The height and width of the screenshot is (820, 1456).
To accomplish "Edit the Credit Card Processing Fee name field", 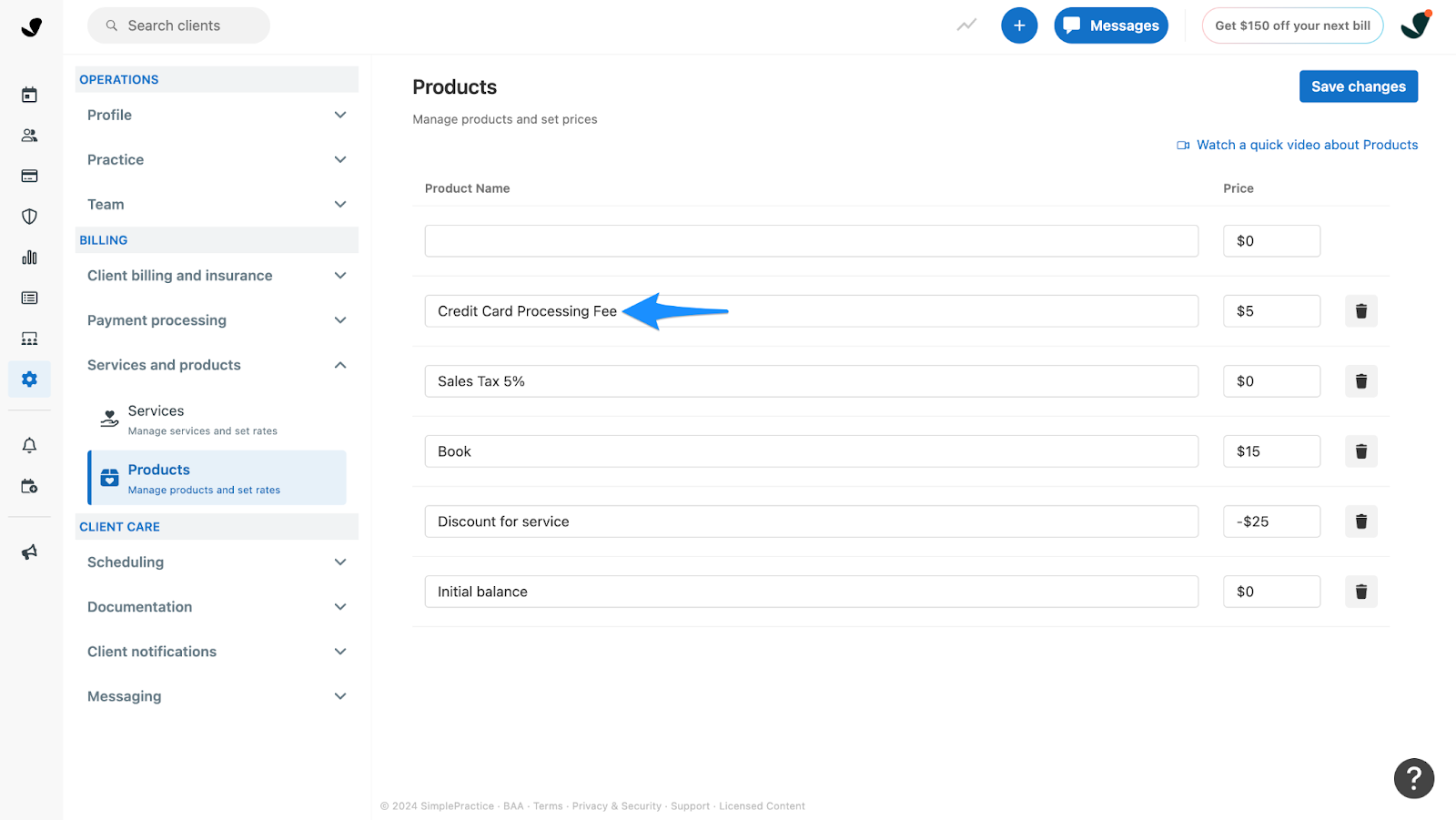I will click(812, 311).
